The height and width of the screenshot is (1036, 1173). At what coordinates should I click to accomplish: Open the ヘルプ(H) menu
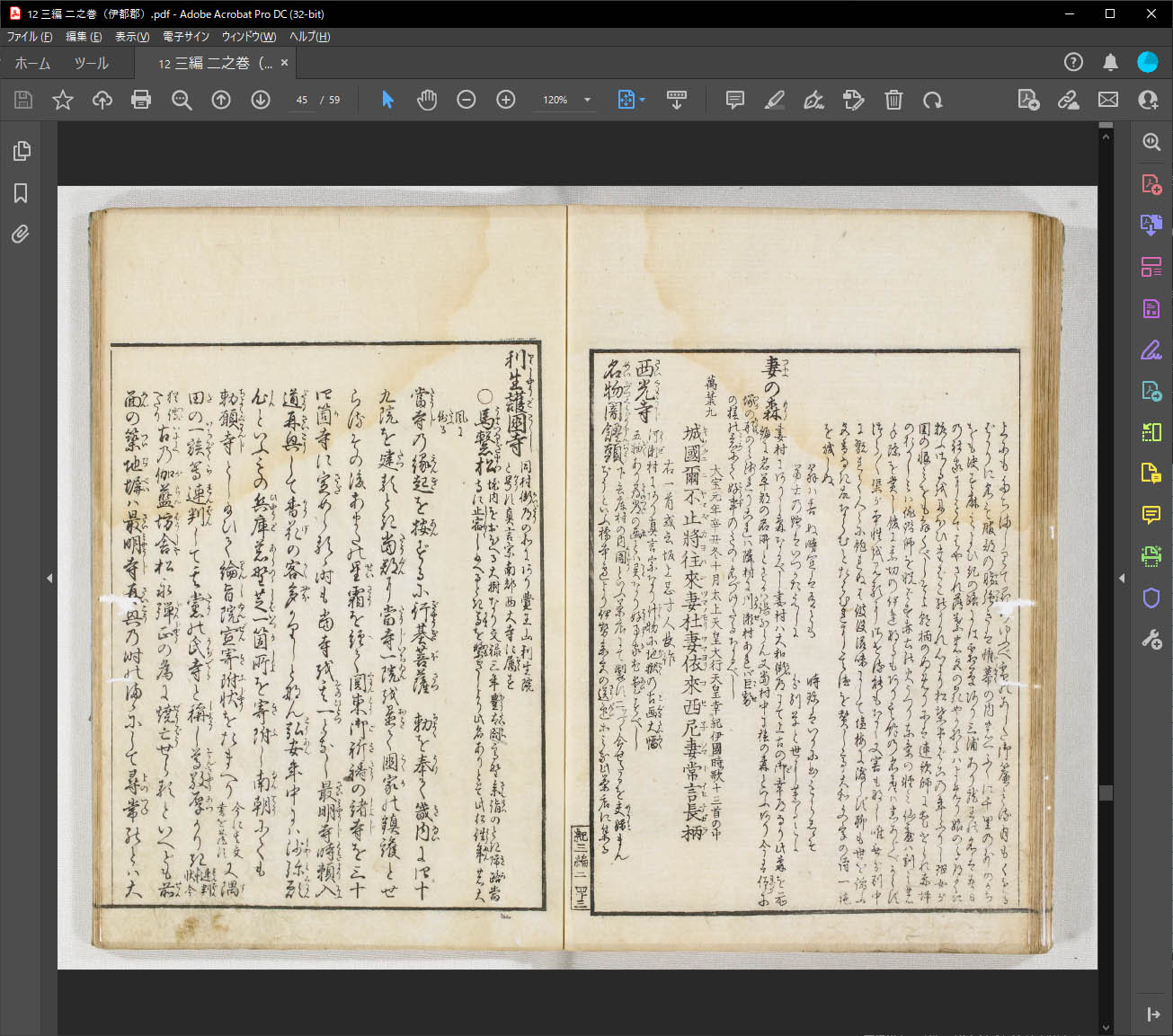click(x=309, y=37)
